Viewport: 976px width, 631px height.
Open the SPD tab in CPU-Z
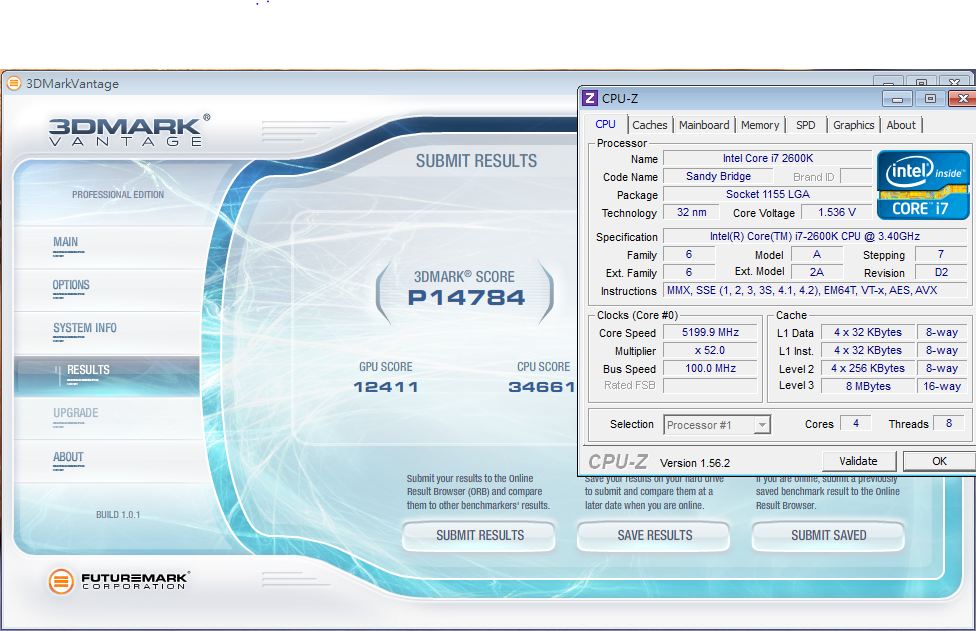tap(805, 125)
